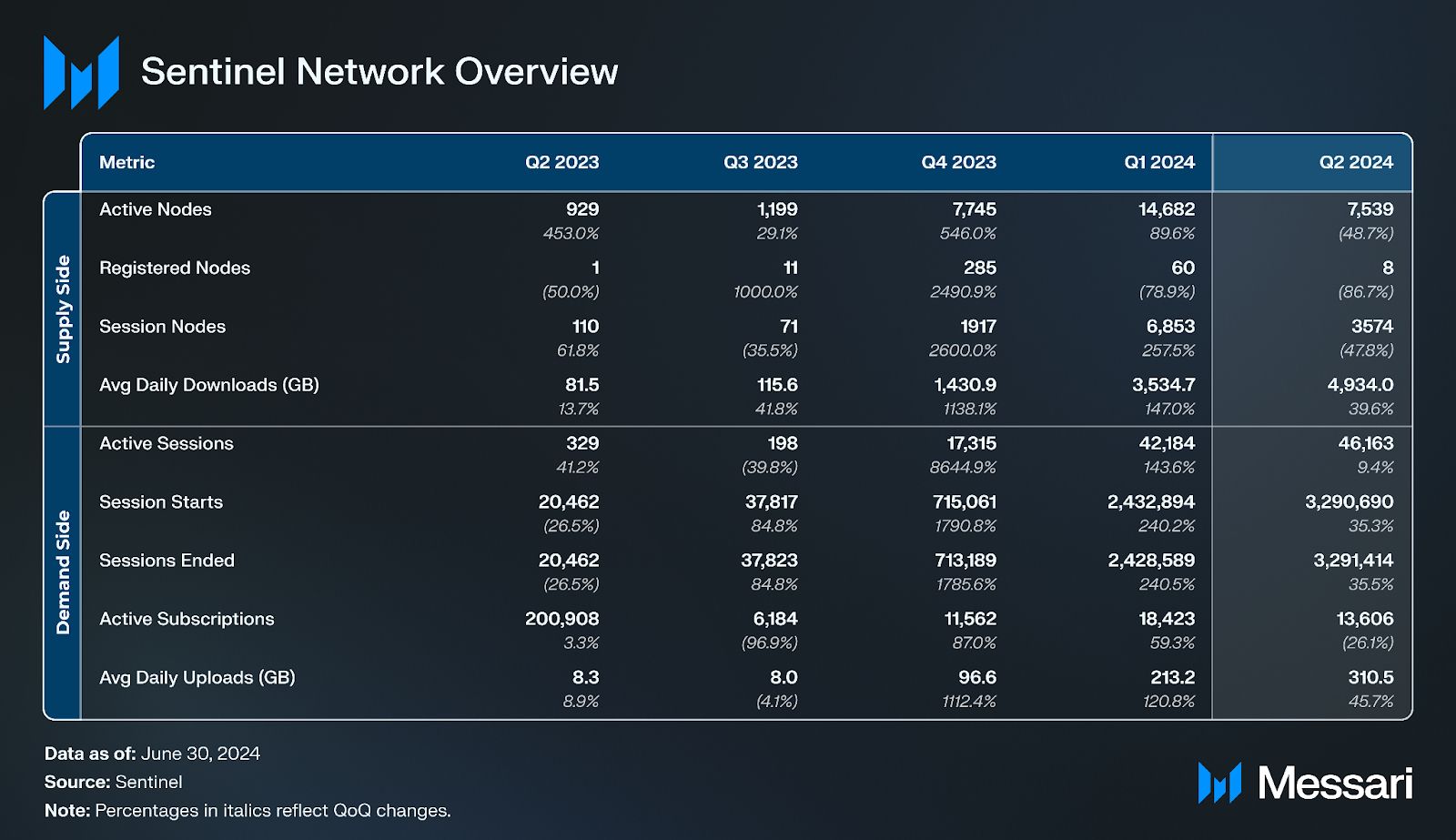
Task: Click the Active Subscriptions value 13,606
Action: pos(1365,619)
